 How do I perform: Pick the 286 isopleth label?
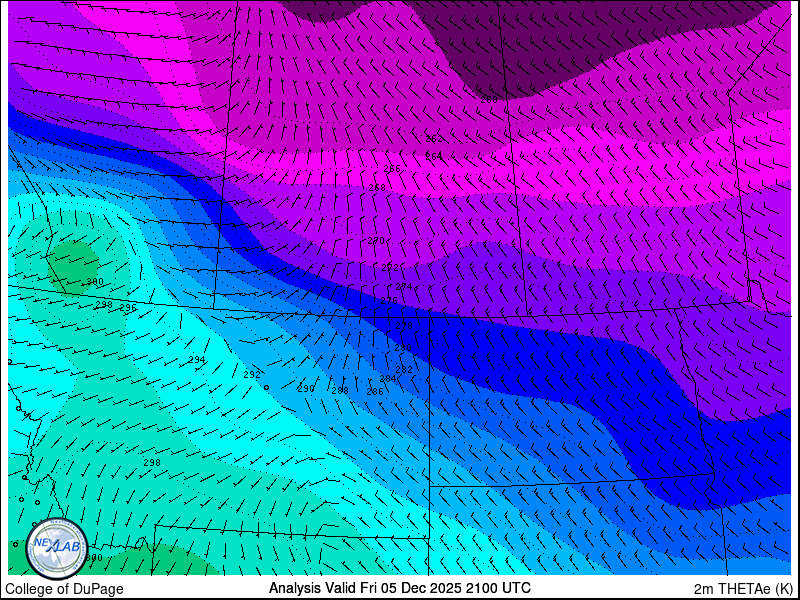point(375,392)
